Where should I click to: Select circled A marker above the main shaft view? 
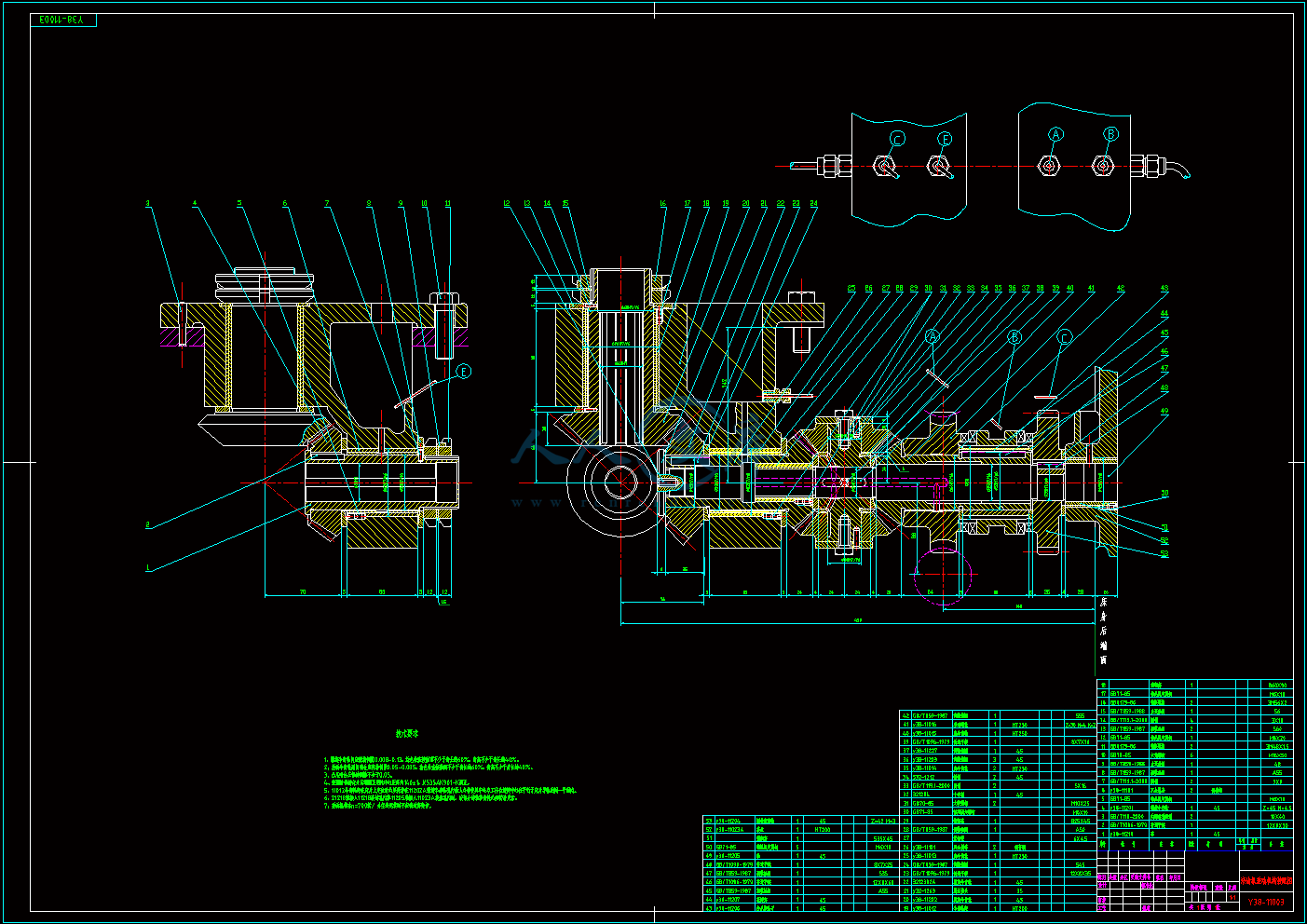[x=933, y=336]
